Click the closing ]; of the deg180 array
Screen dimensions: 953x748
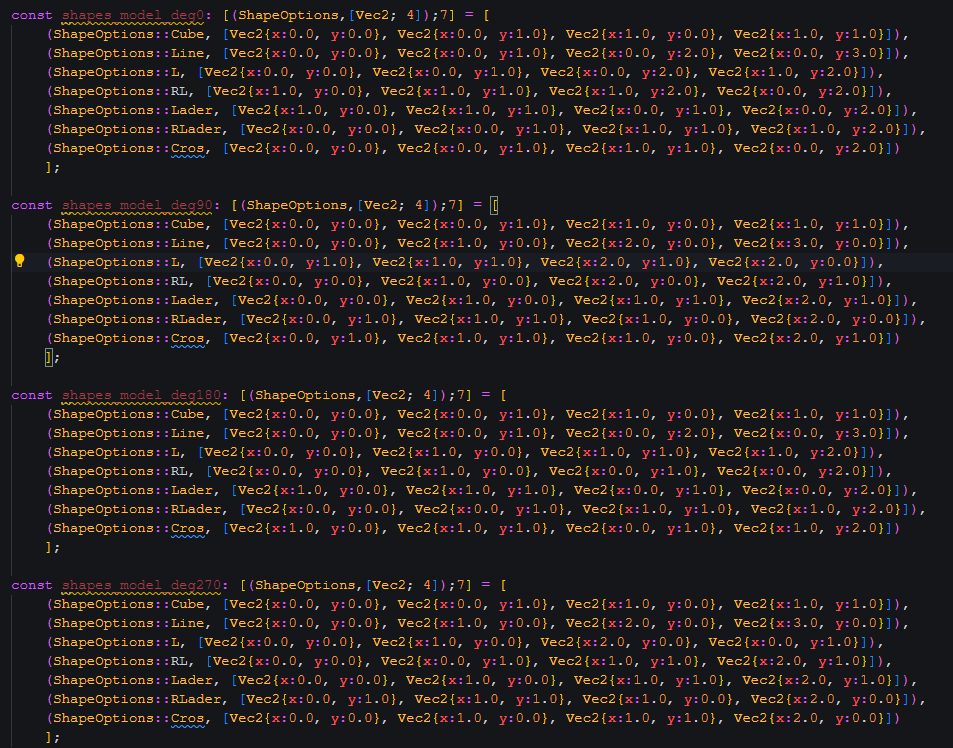[x=53, y=547]
